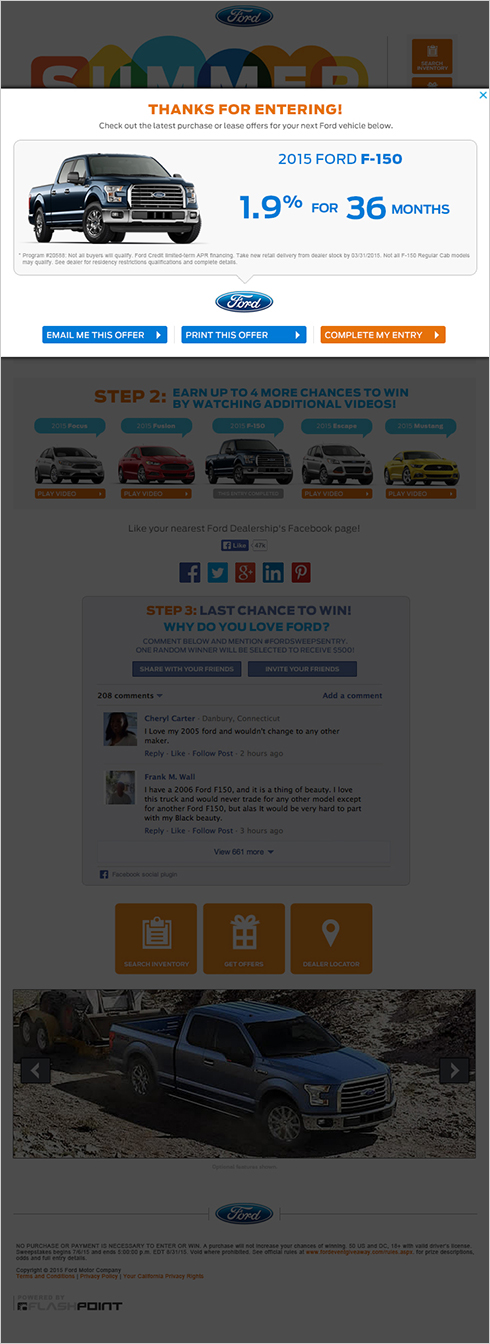Click Complete My Entry button

point(383,335)
